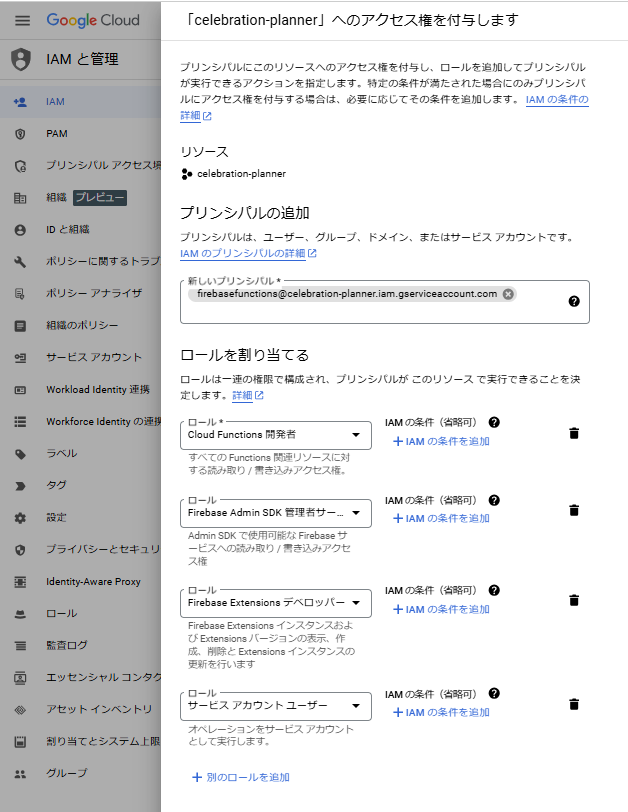Click the Identity-Aware Proxy icon

point(20,582)
